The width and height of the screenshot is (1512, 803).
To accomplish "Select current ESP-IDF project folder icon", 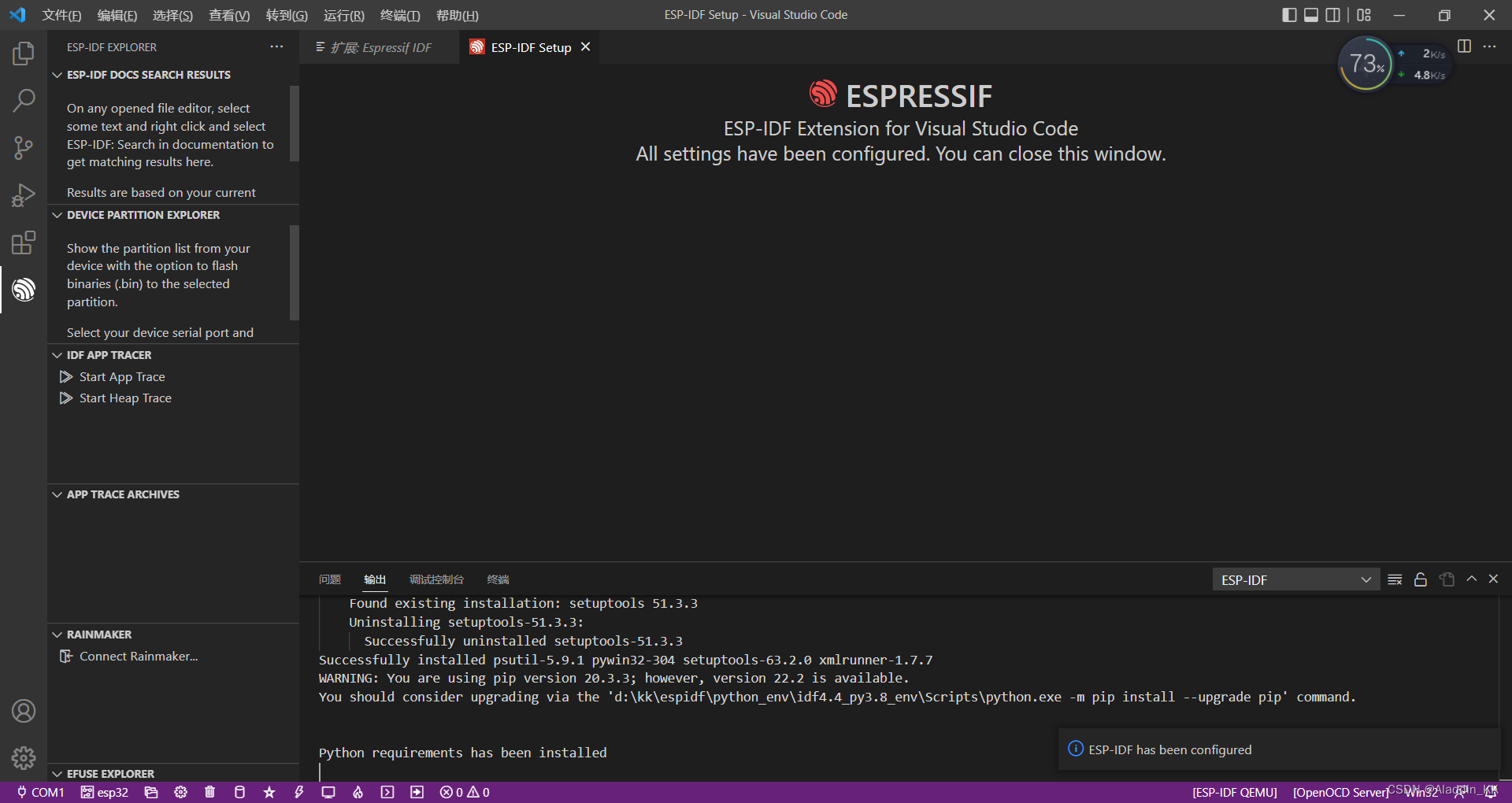I will pos(151,792).
